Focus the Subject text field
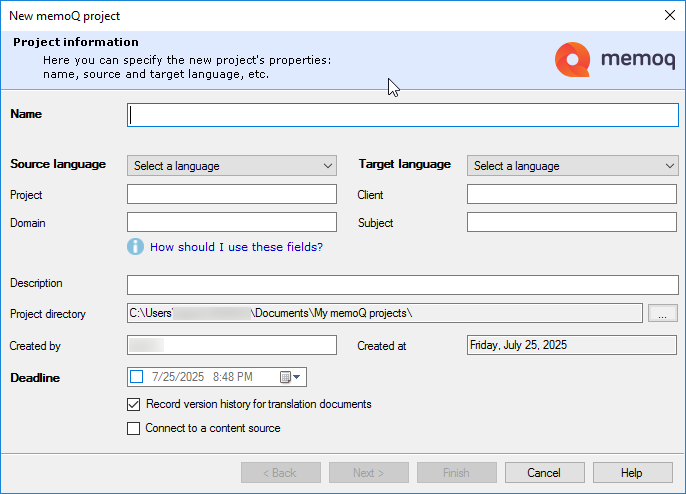Viewport: 686px width, 494px height. coord(572,223)
